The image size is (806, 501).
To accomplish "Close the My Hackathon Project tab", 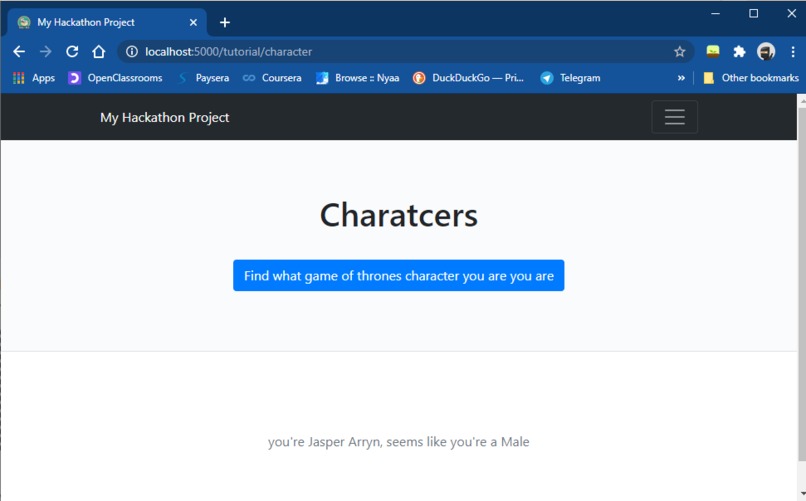I will tap(193, 23).
